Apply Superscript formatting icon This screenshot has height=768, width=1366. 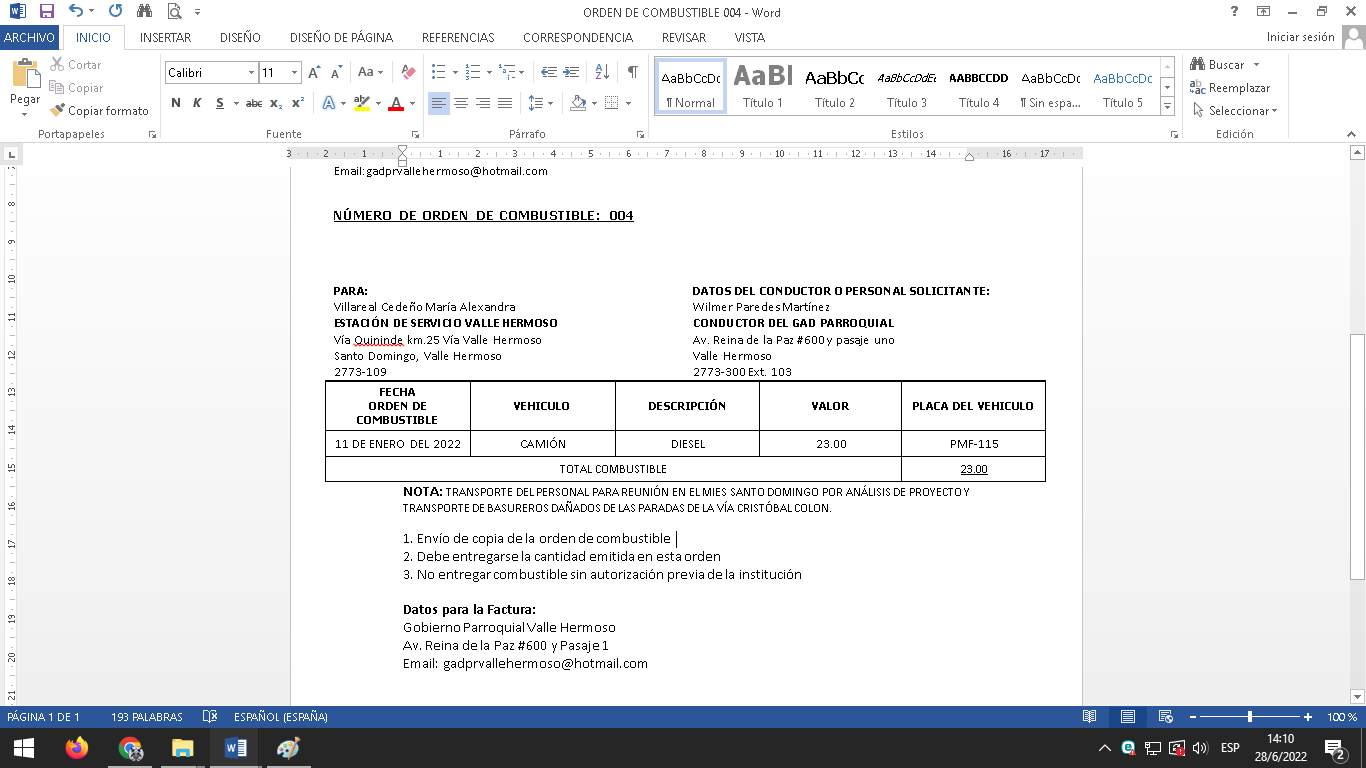click(298, 103)
